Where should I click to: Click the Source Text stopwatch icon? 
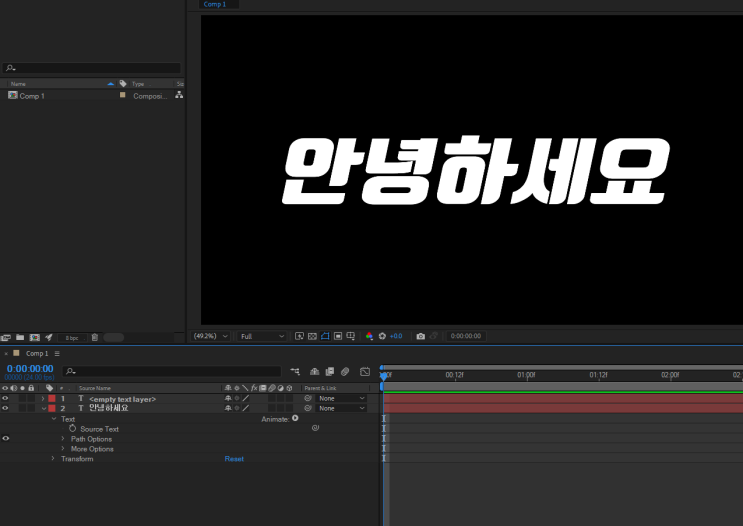[x=73, y=429]
